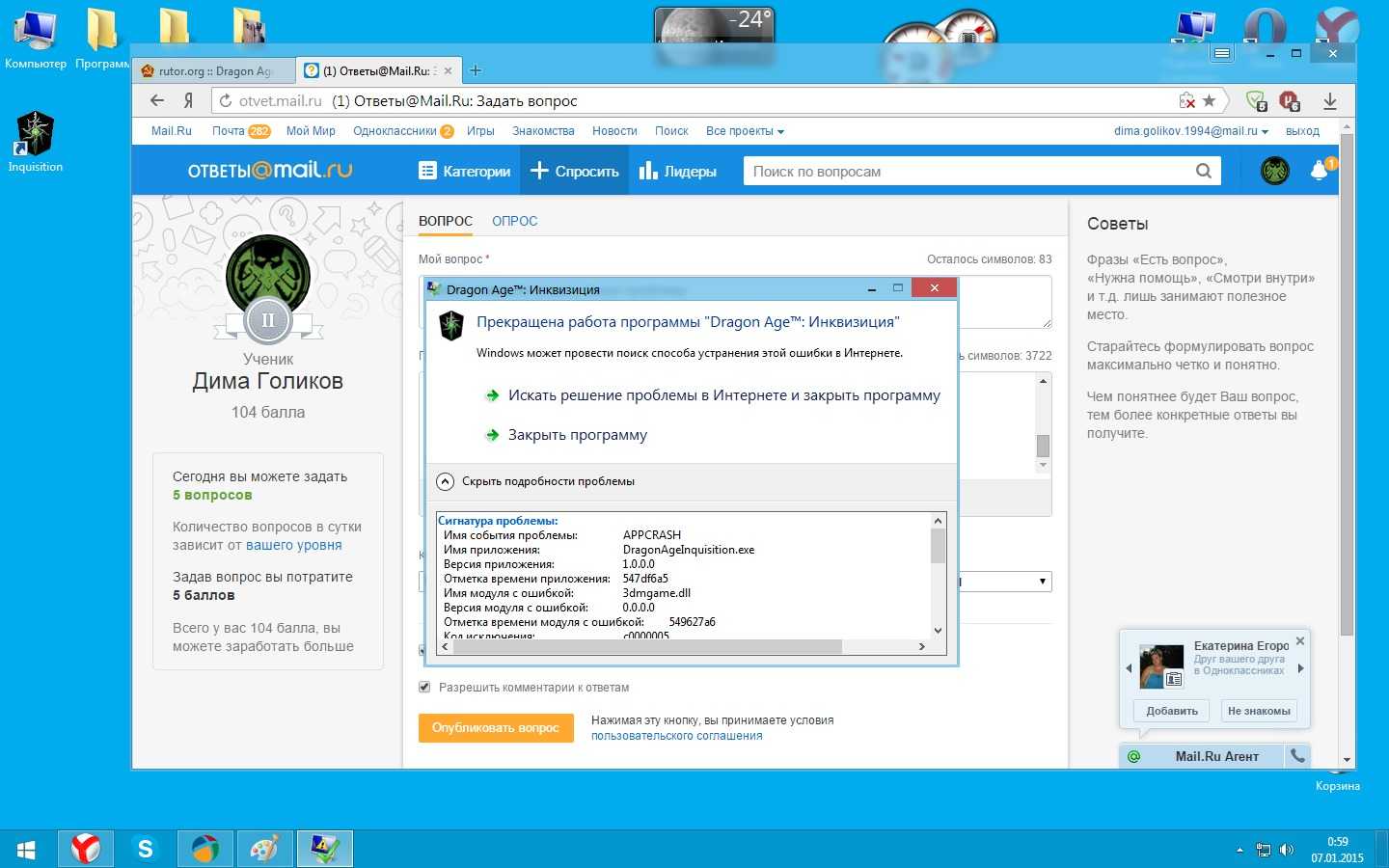This screenshot has width=1389, height=868.
Task: Click the выход logout link
Action: (x=1302, y=131)
